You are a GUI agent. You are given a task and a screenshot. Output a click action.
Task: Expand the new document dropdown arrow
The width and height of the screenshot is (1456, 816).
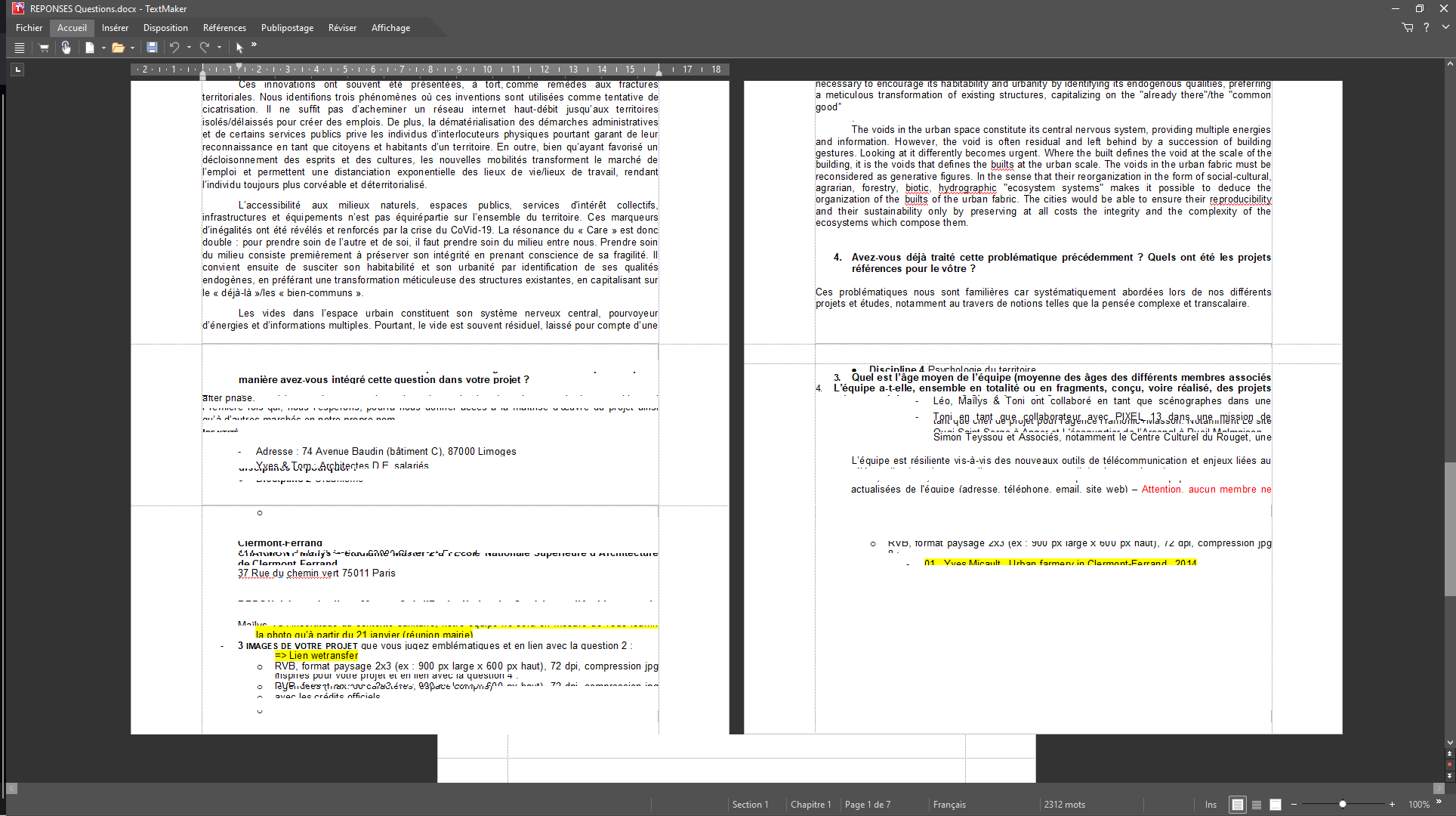pos(103,48)
